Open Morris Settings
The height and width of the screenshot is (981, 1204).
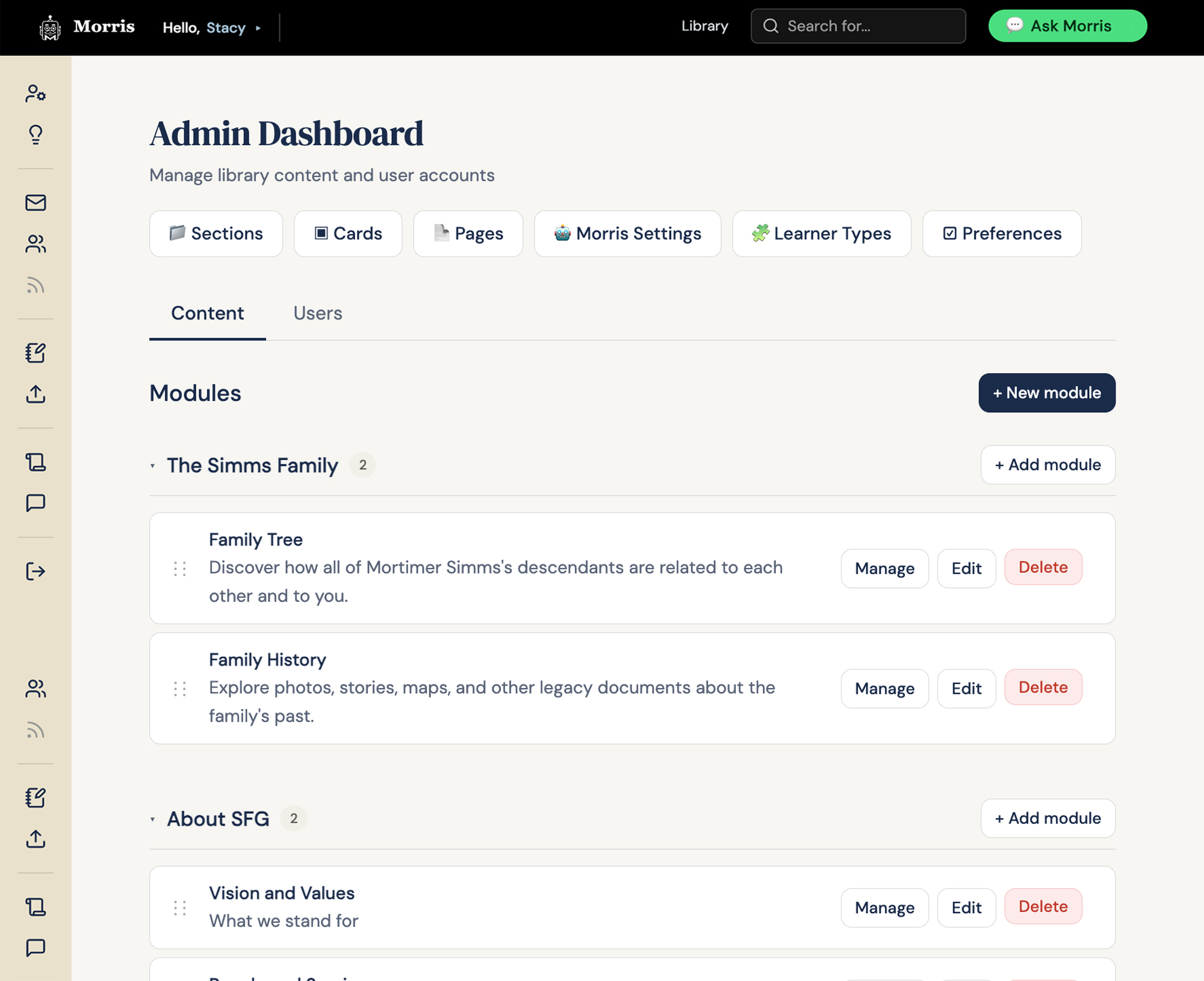(628, 234)
